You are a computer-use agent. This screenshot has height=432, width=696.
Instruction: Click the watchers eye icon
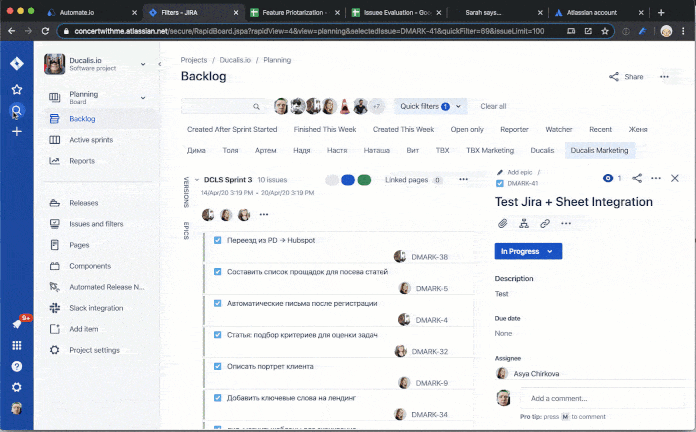[x=608, y=178]
